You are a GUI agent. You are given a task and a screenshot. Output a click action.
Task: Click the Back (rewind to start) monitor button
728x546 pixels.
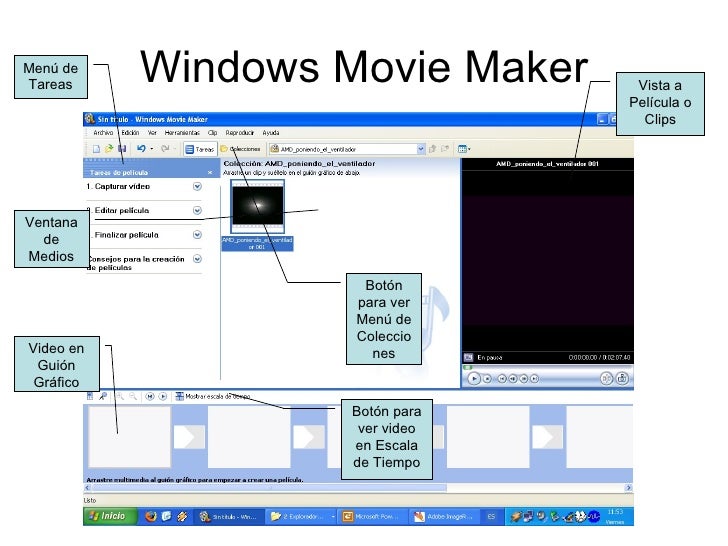click(502, 379)
